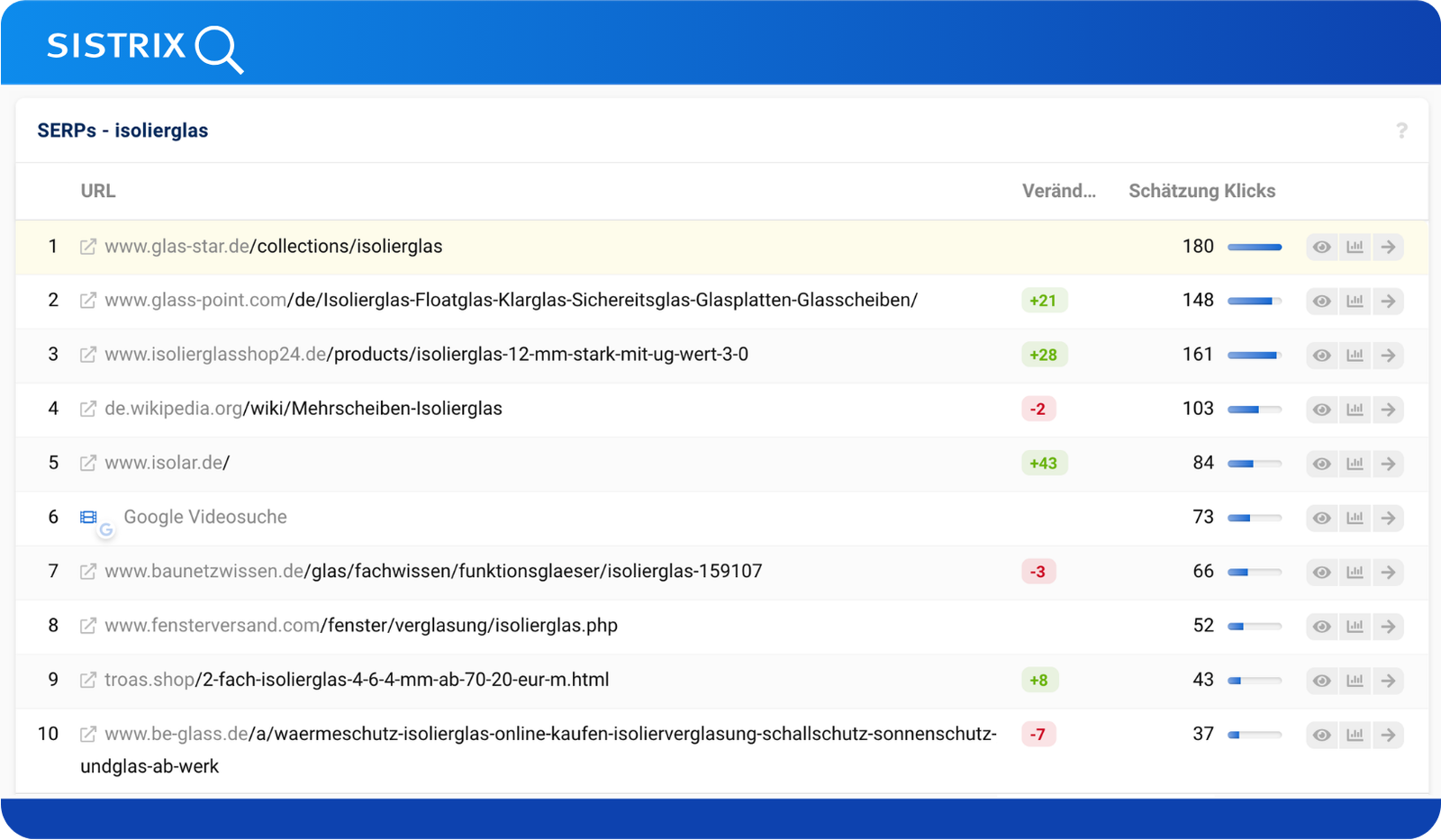Expand fensterversand.com row arrow
This screenshot has width=1441, height=840.
(1389, 627)
